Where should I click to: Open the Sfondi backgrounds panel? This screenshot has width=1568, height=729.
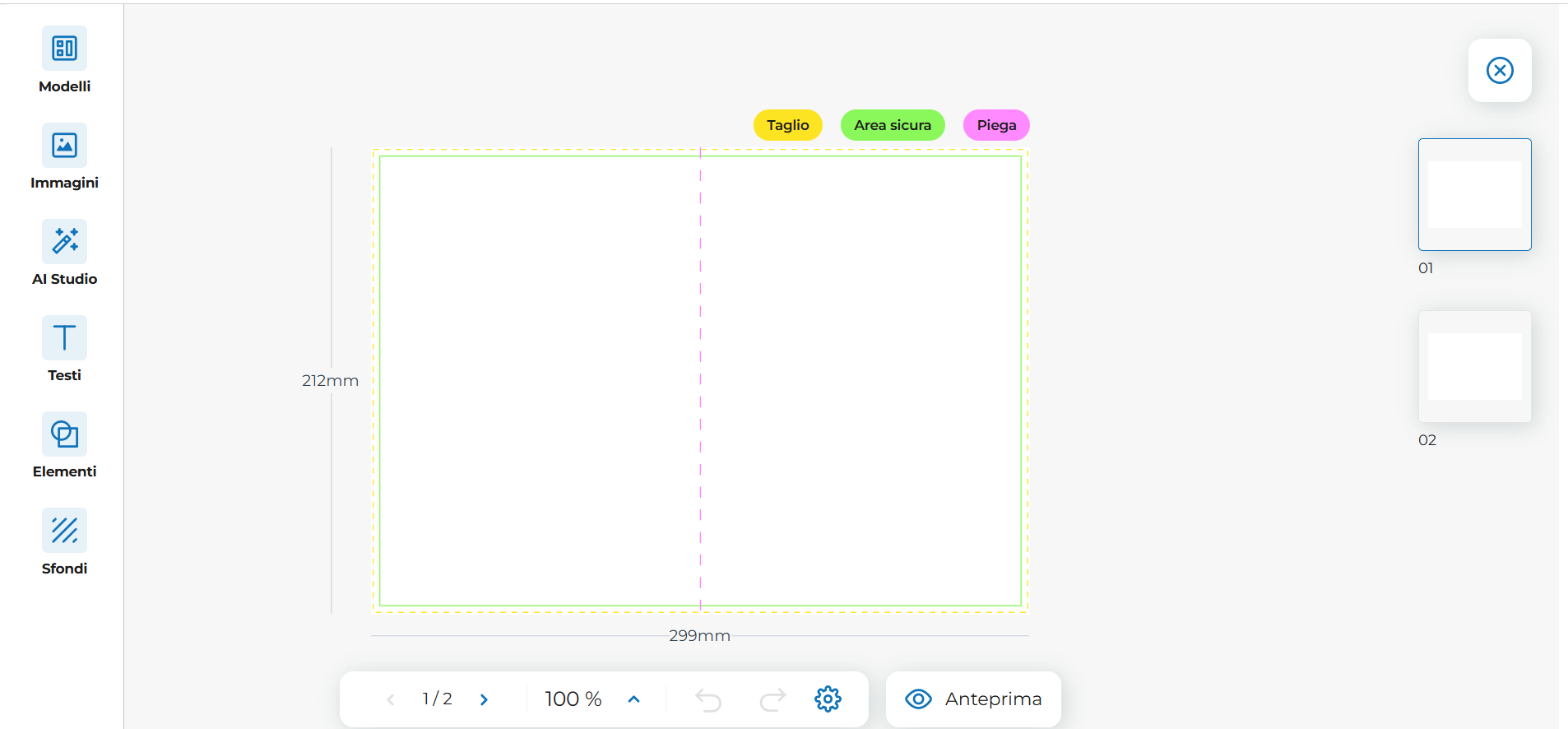click(64, 531)
